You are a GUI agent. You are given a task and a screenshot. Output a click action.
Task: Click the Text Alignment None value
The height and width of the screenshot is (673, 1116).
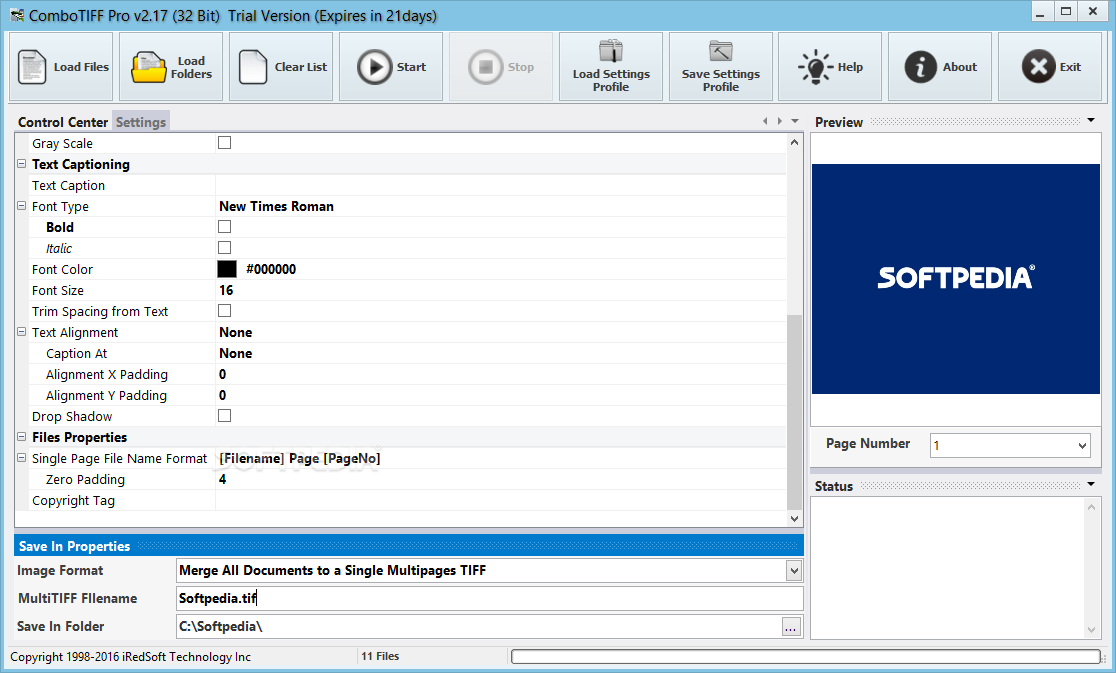(x=236, y=332)
